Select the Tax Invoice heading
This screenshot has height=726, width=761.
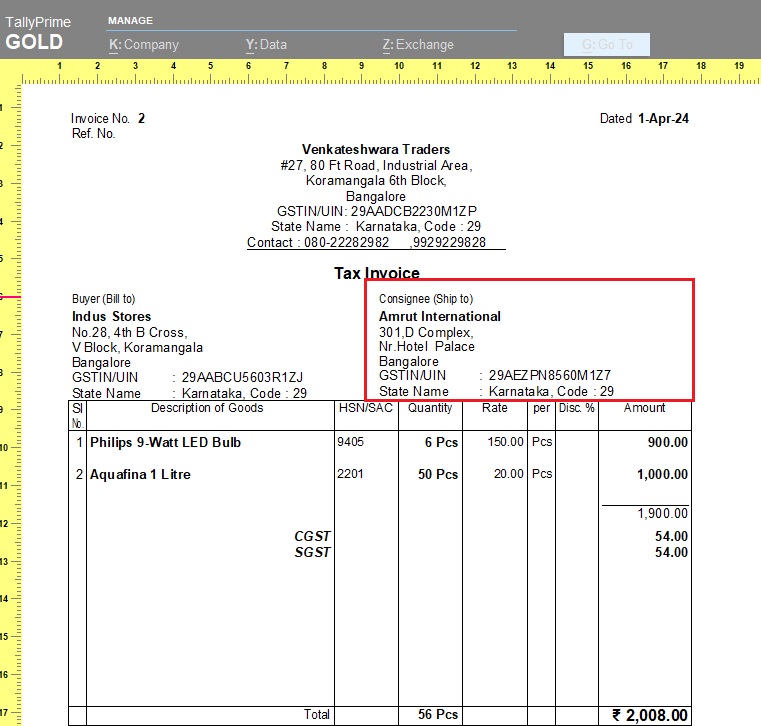coord(376,273)
